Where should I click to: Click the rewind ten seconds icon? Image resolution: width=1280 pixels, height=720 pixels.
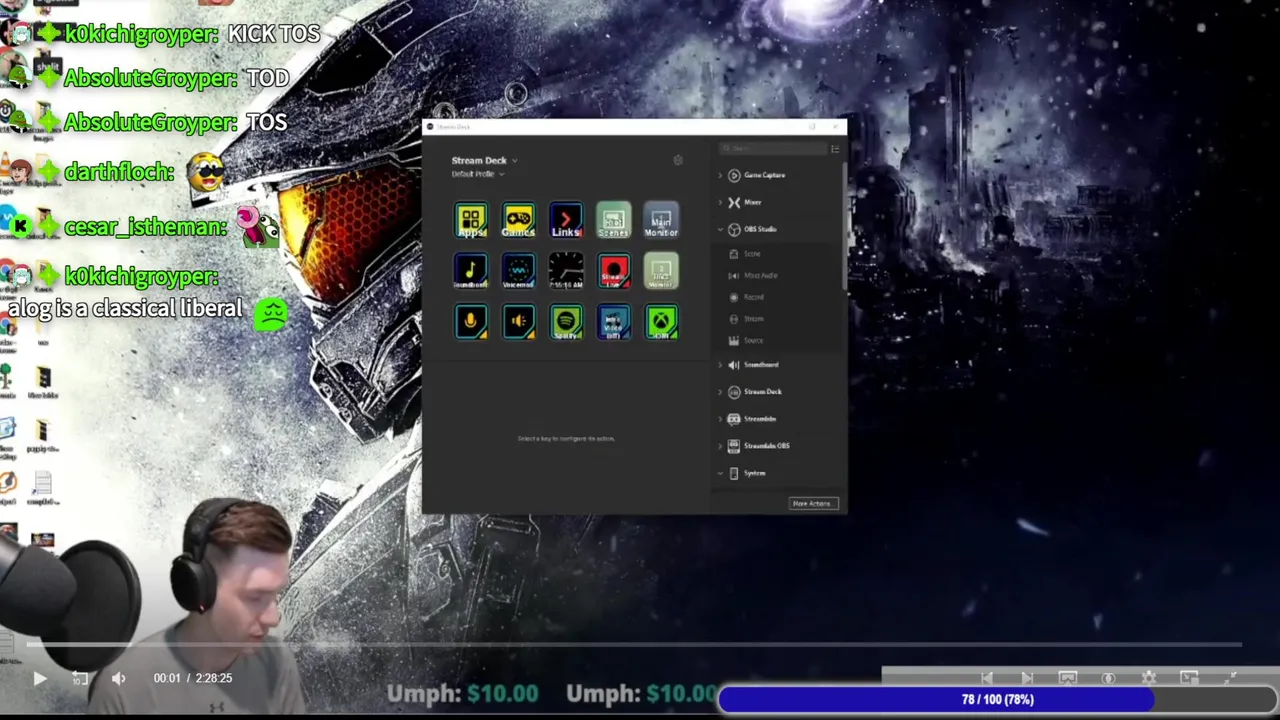(80, 678)
